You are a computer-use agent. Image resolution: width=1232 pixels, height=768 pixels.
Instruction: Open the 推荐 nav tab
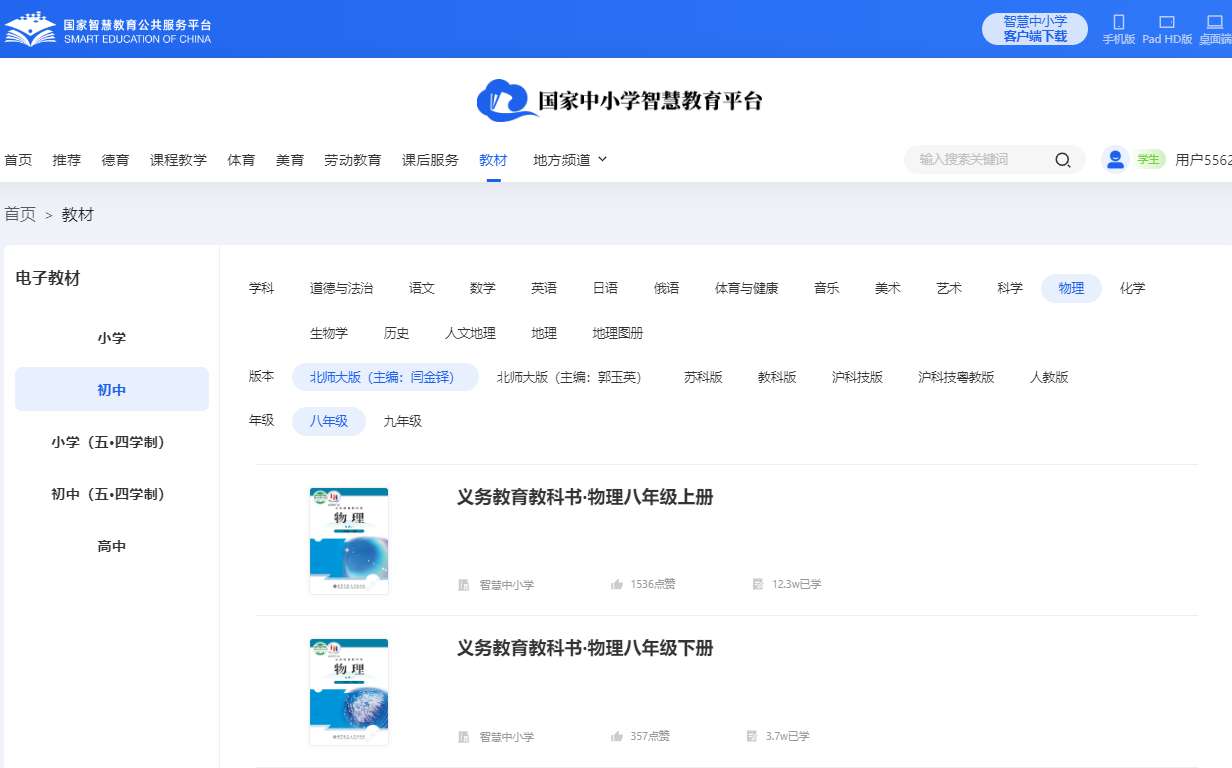pos(67,160)
